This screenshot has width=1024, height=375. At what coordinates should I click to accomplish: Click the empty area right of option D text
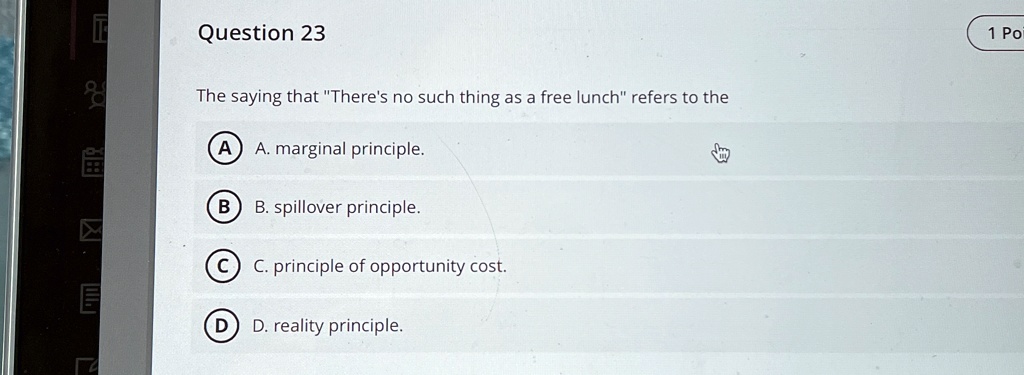coord(712,325)
